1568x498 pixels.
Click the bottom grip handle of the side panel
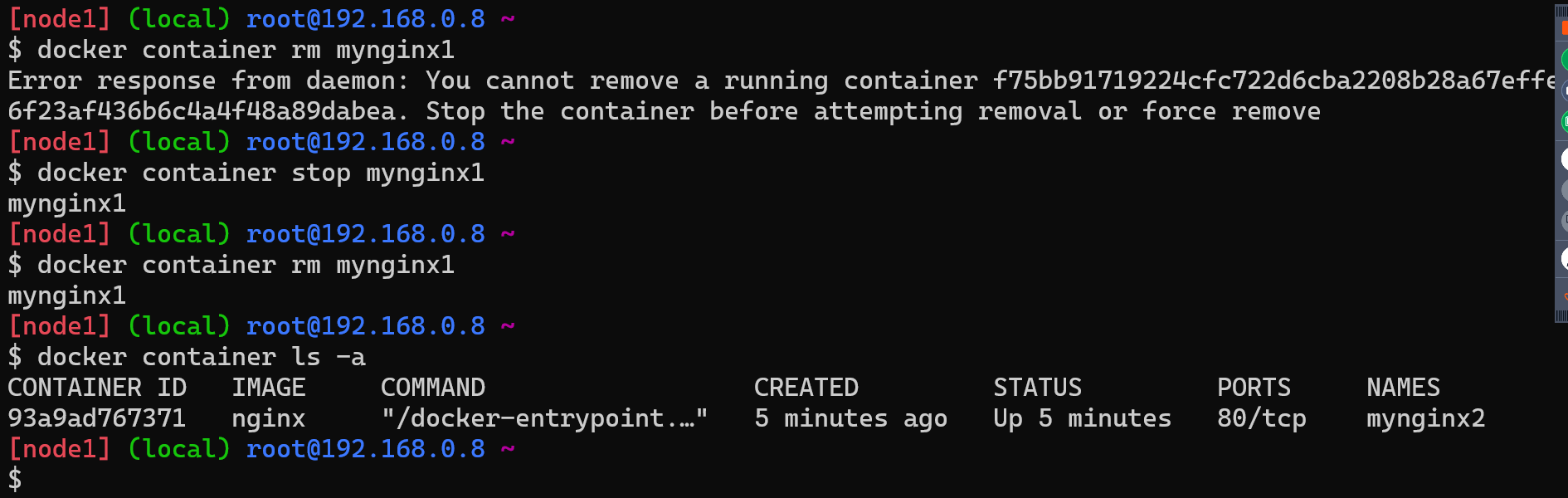[x=1561, y=315]
